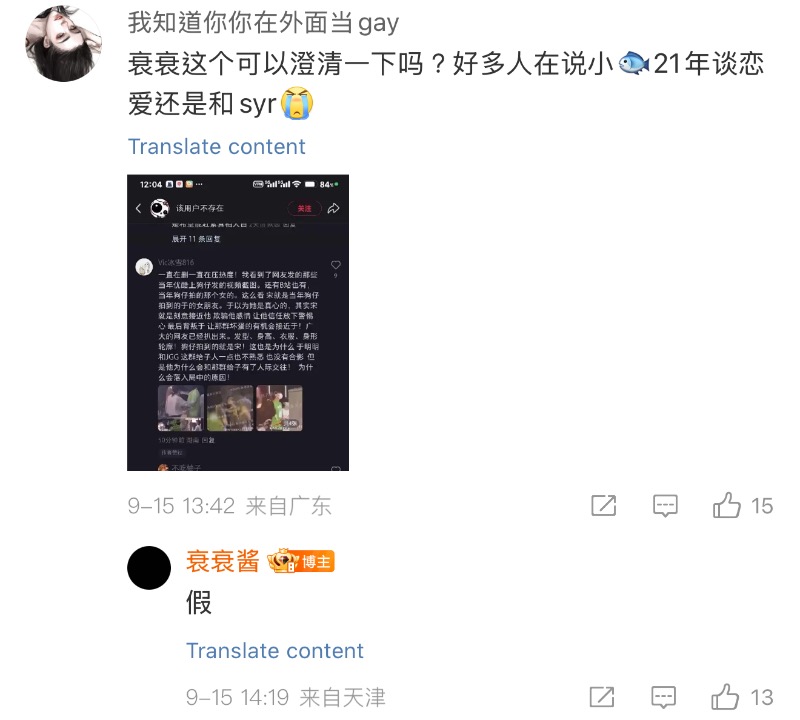
Task: Share the first comment via repost icon
Action: coord(604,506)
